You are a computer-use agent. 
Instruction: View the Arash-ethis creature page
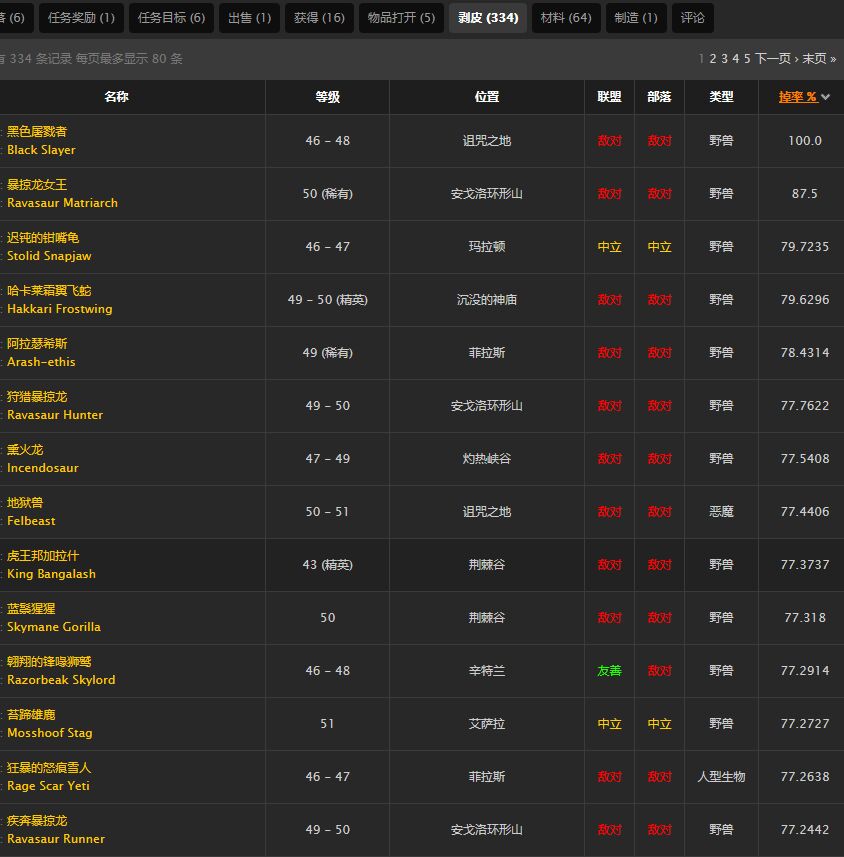[x=41, y=362]
